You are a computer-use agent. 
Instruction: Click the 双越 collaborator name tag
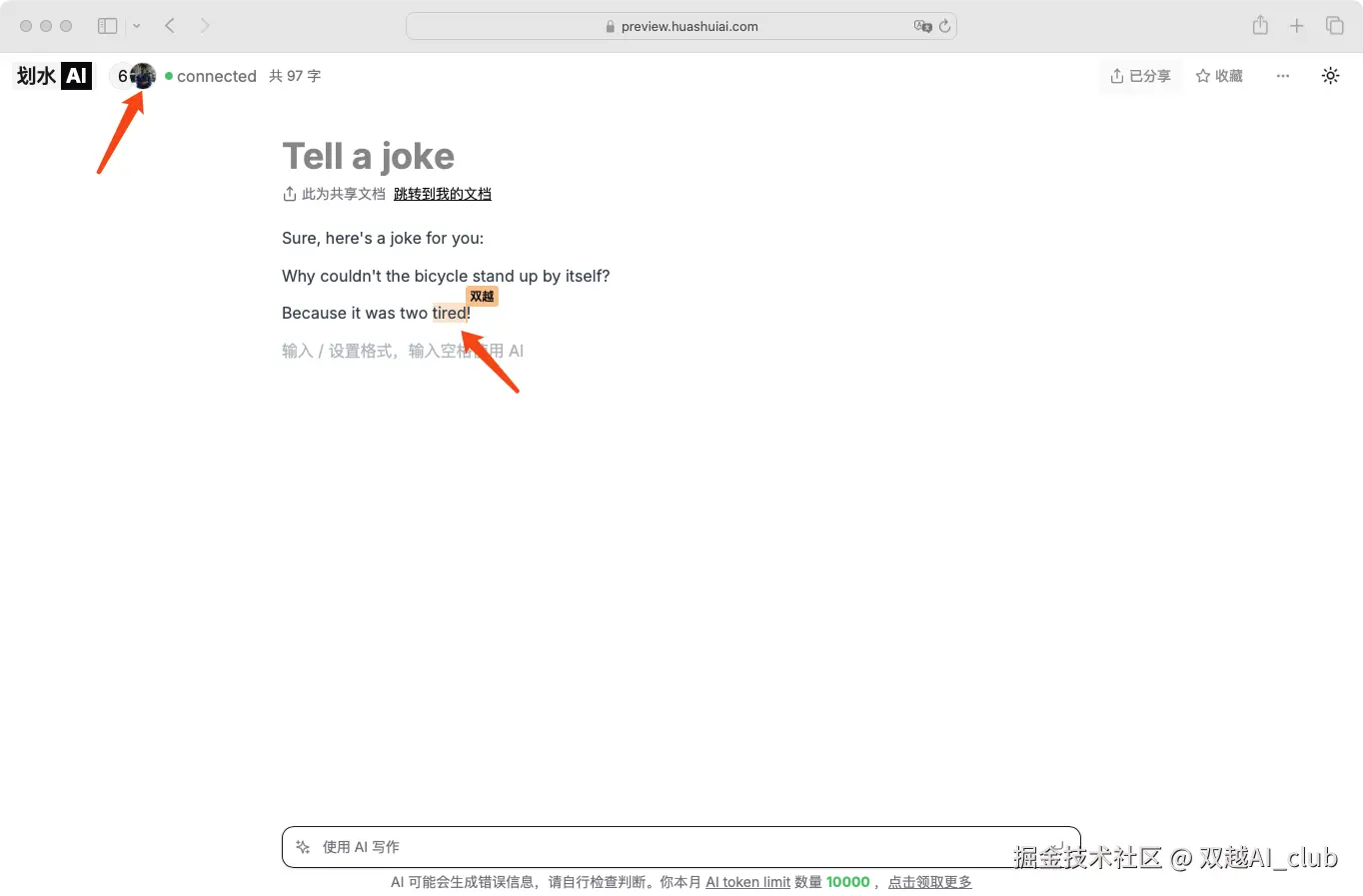tap(481, 296)
